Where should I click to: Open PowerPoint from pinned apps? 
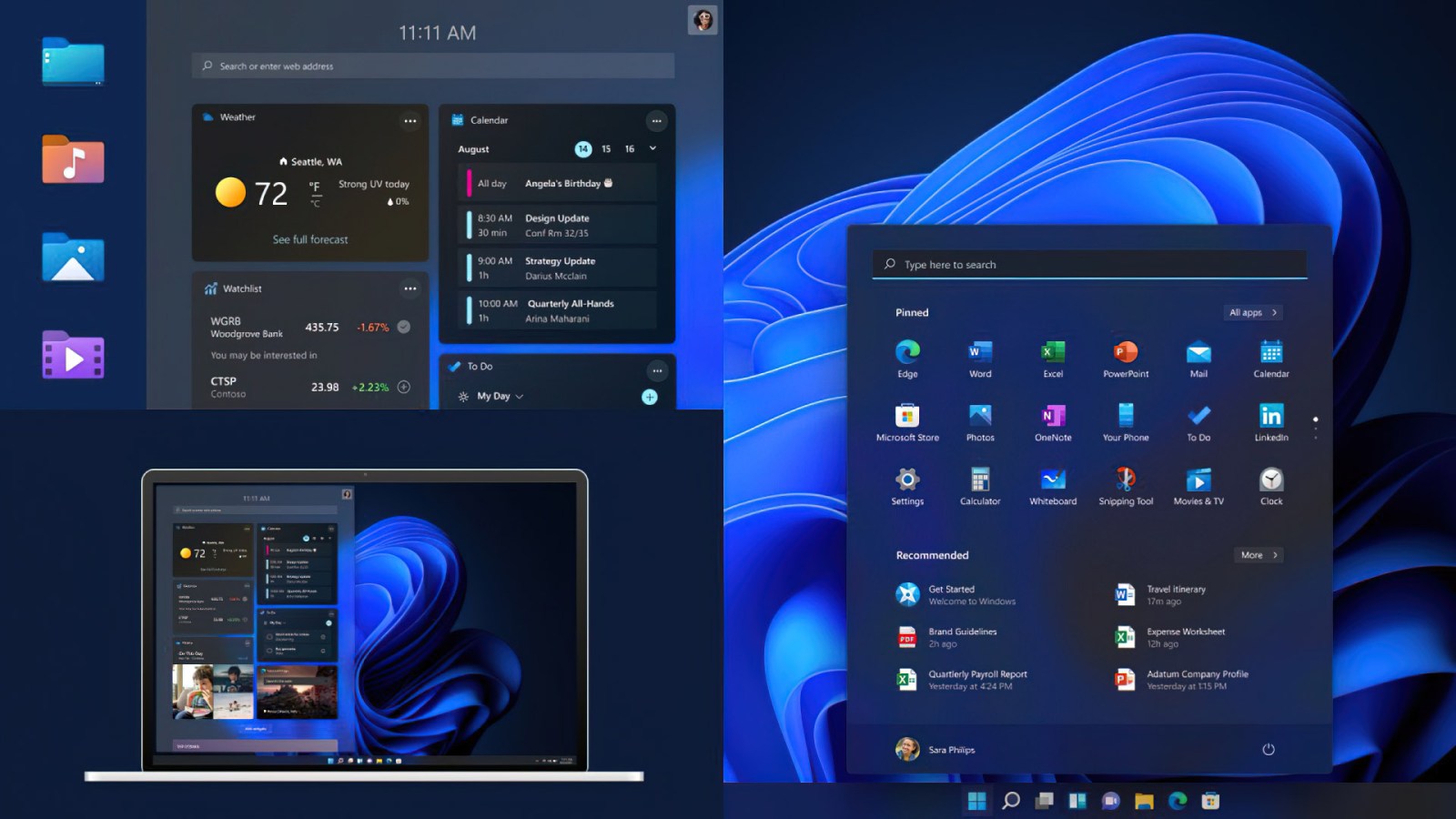1126,353
